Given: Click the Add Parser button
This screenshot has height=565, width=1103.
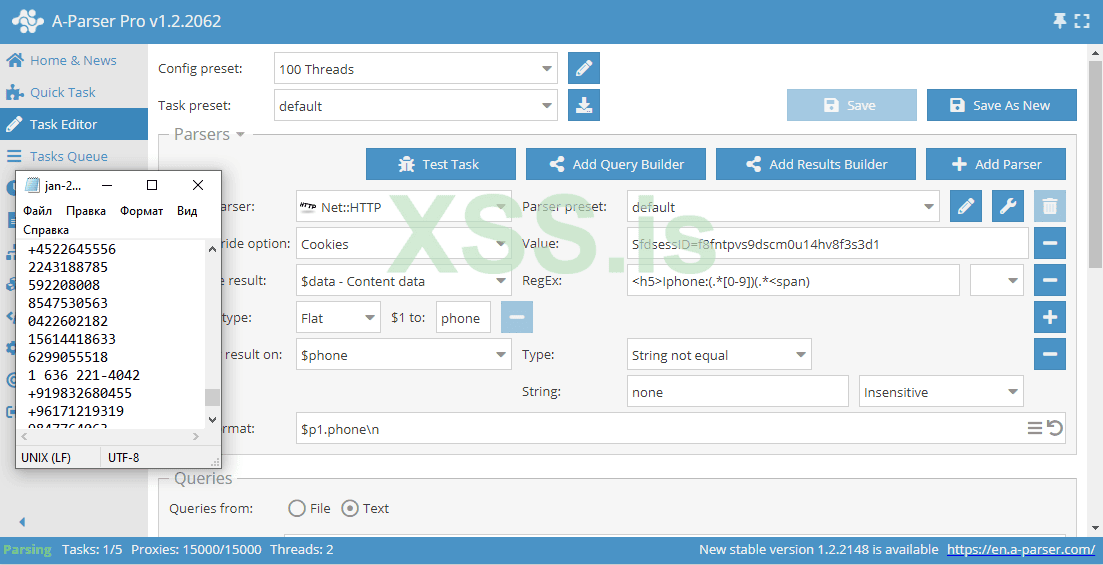Looking at the screenshot, I should click(996, 164).
